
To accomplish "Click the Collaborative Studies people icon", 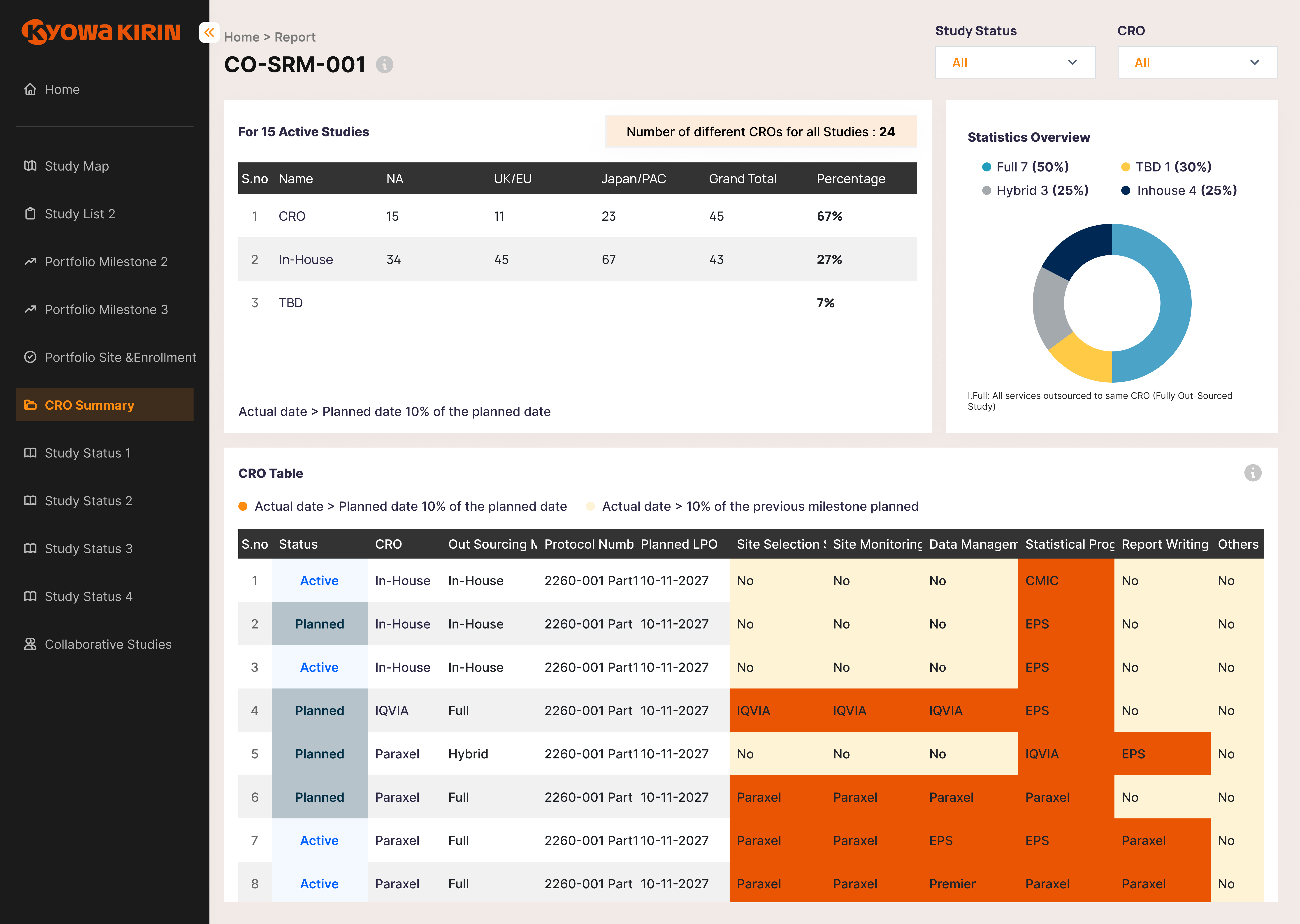I will tap(30, 644).
